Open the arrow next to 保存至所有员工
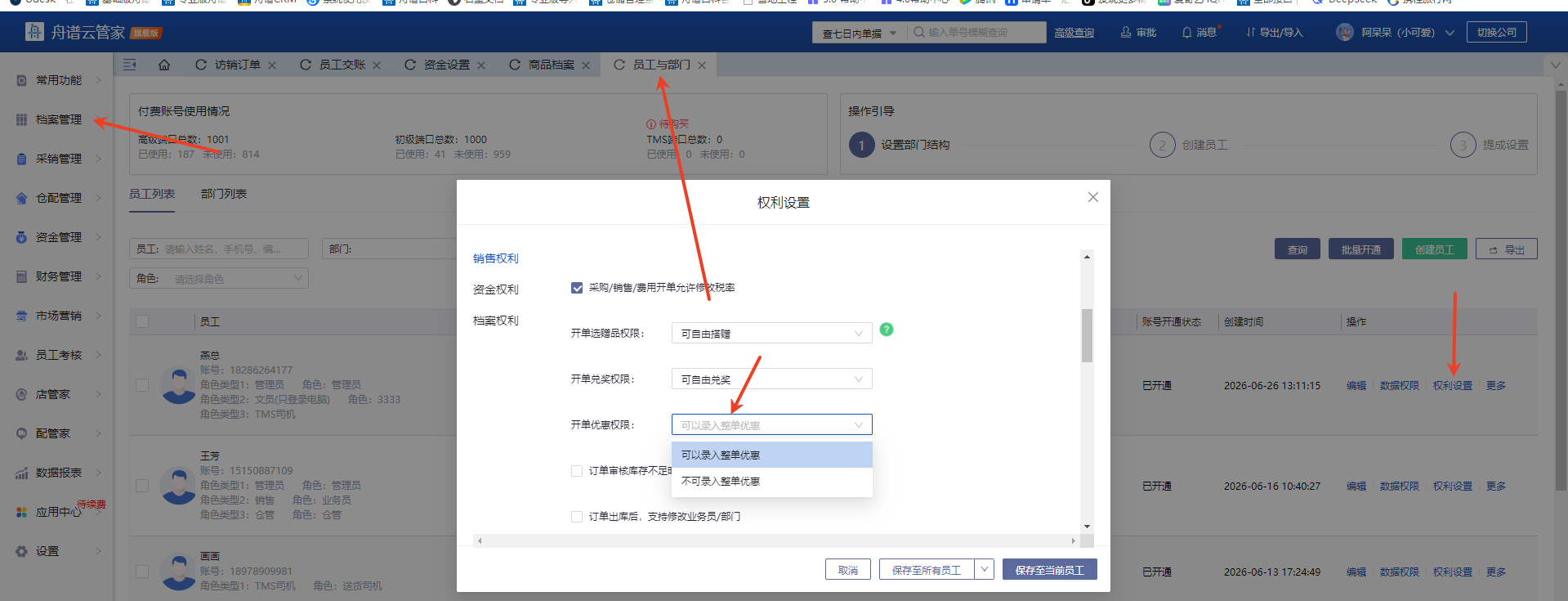This screenshot has height=601, width=1568. coord(985,569)
